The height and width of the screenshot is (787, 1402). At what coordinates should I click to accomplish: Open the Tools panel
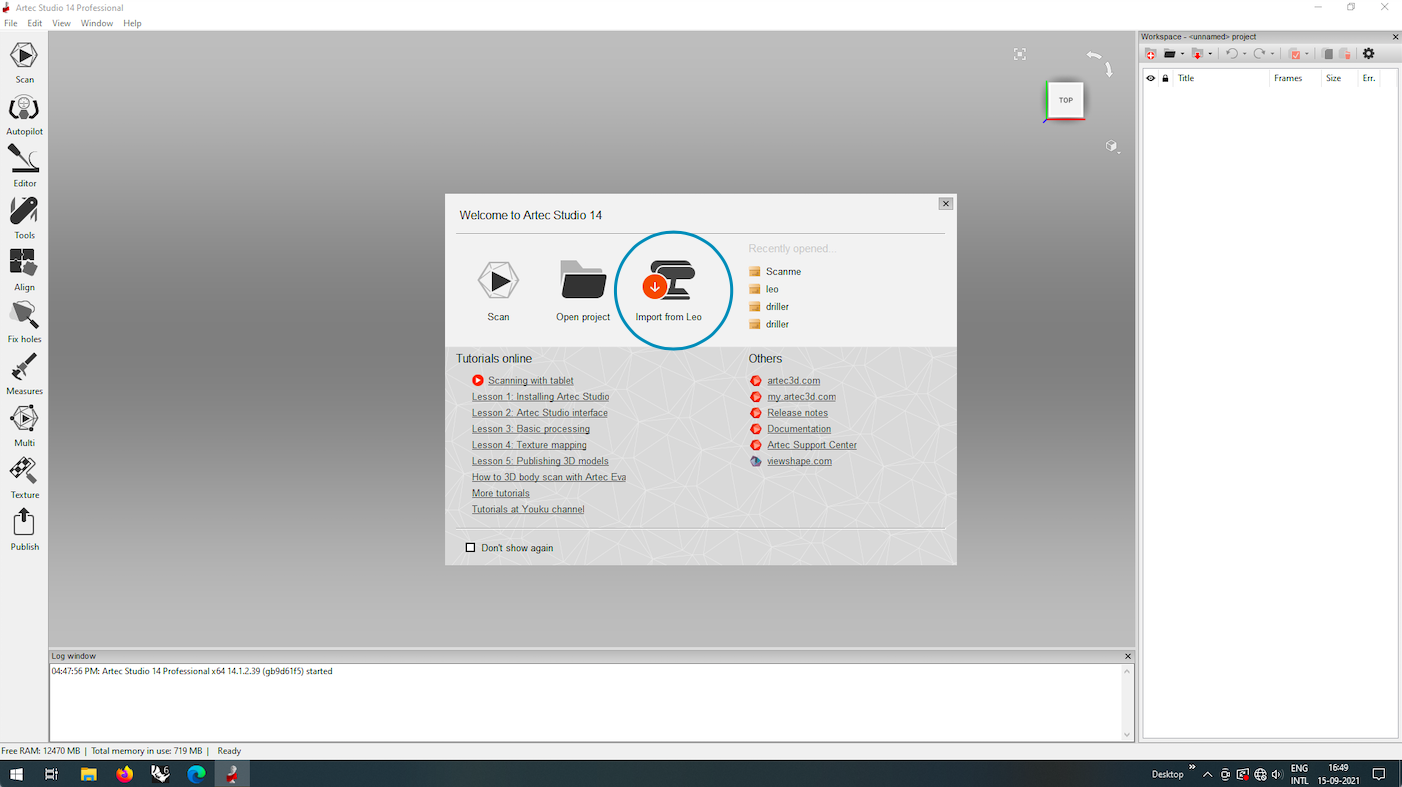coord(24,218)
